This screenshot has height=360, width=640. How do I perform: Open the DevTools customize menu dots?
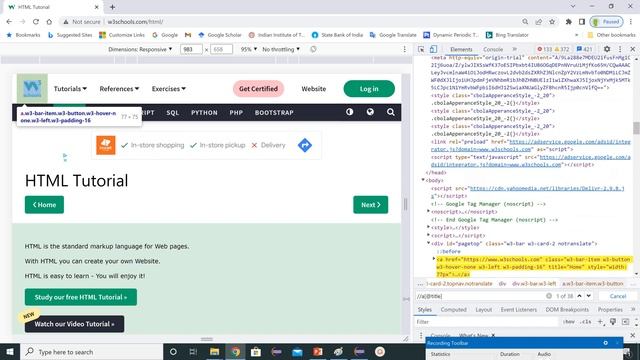point(620,49)
